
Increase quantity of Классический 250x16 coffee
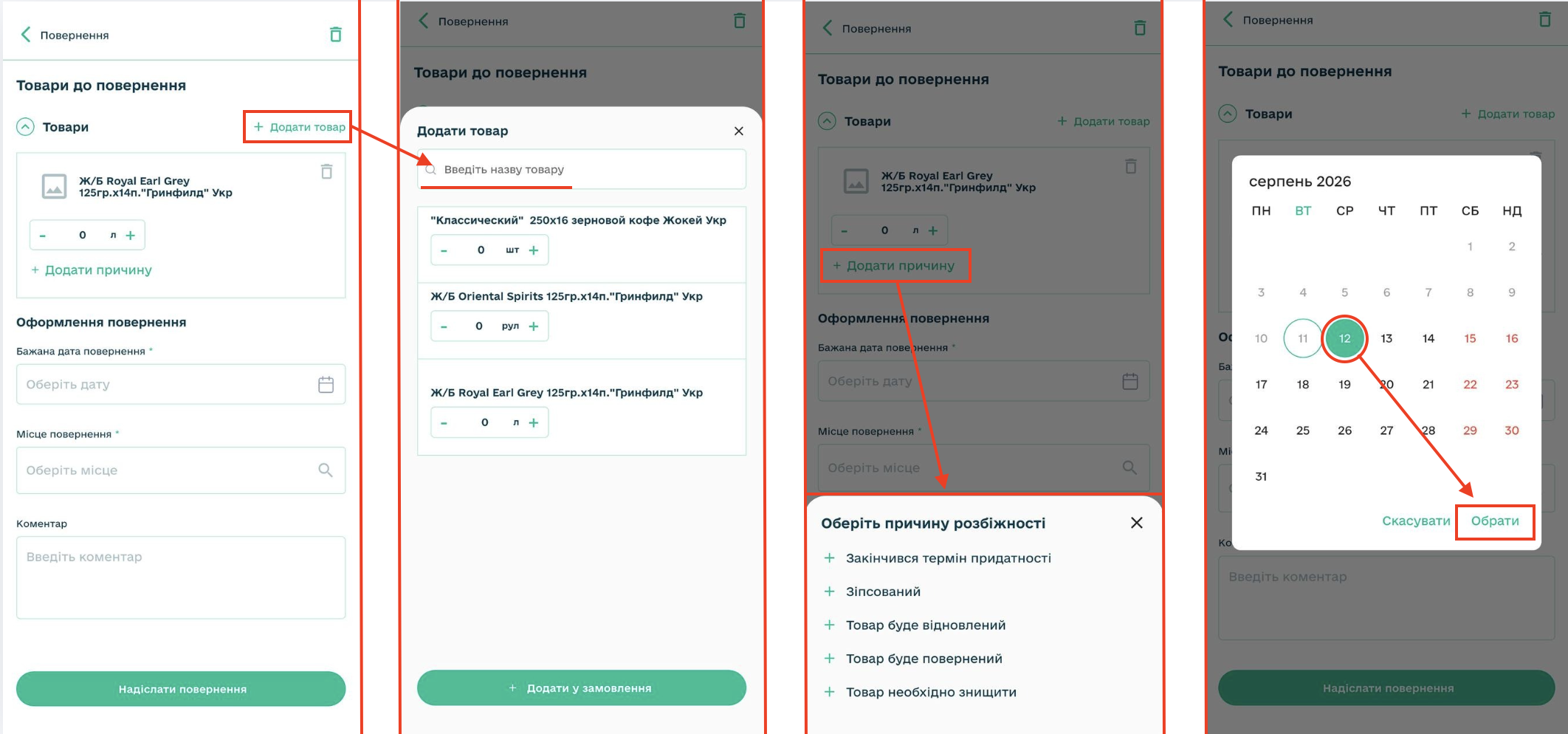[x=534, y=250]
